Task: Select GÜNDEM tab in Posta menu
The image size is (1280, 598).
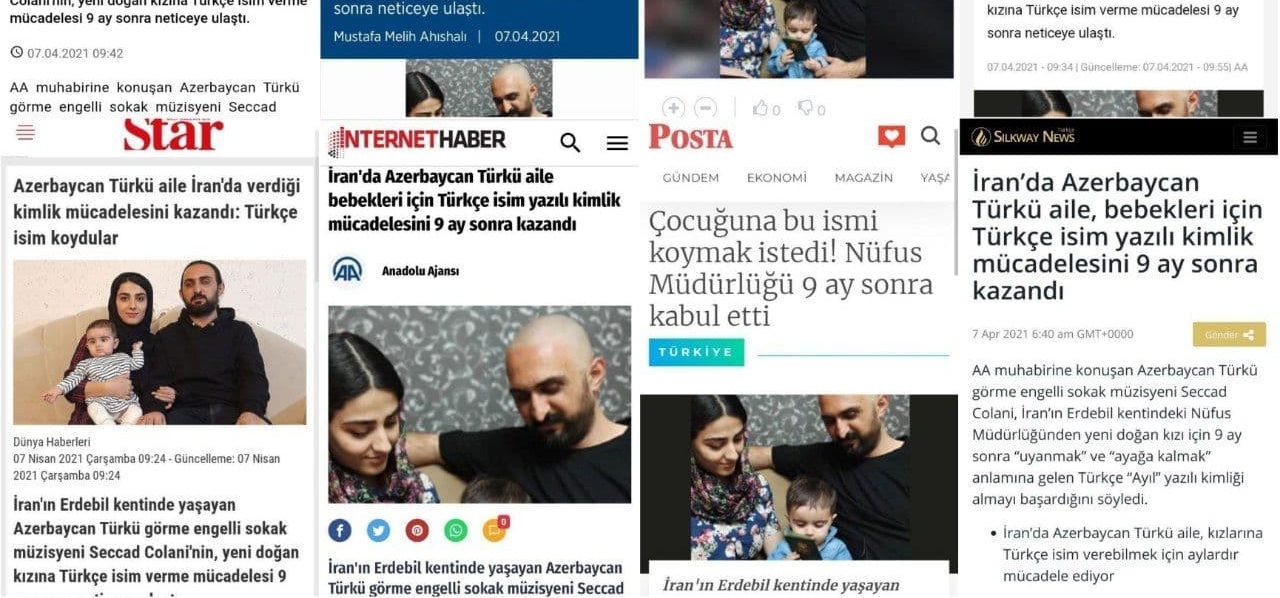Action: click(x=691, y=177)
